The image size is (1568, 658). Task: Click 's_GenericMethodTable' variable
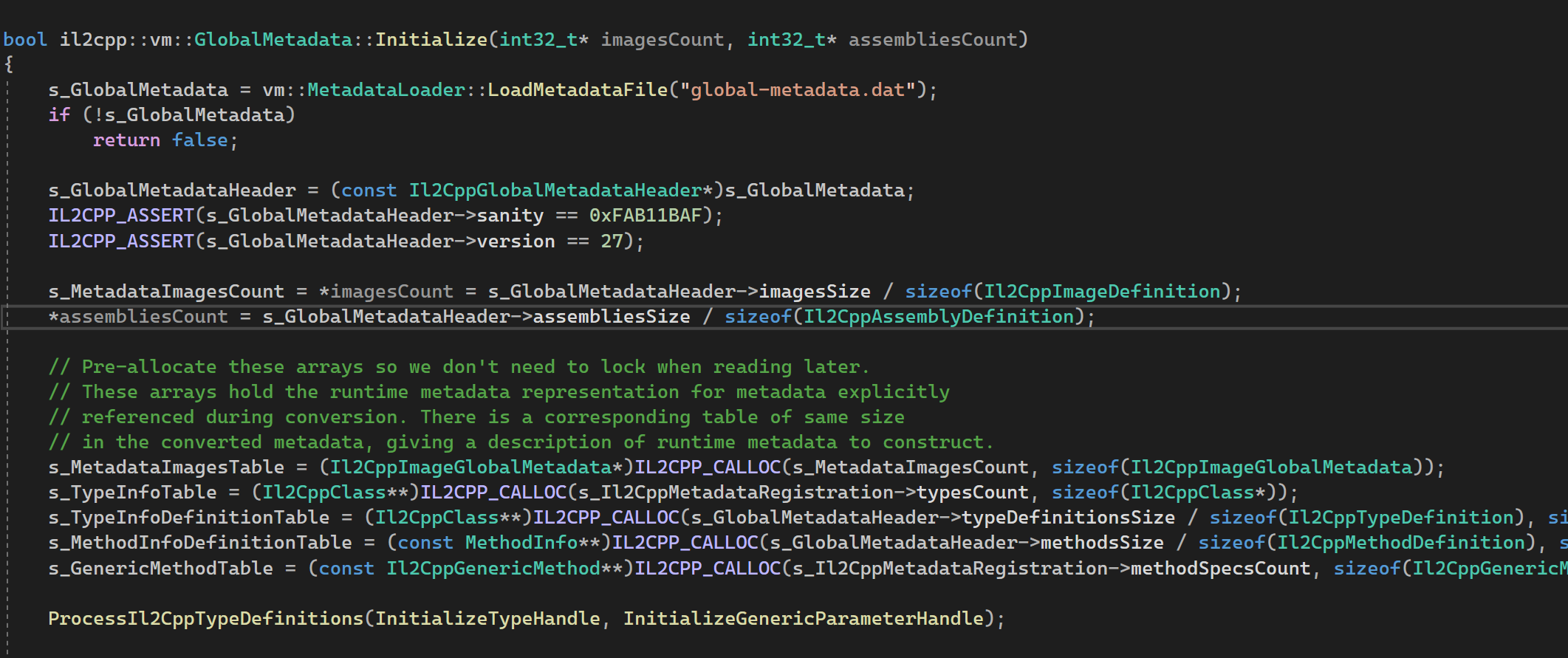click(161, 569)
